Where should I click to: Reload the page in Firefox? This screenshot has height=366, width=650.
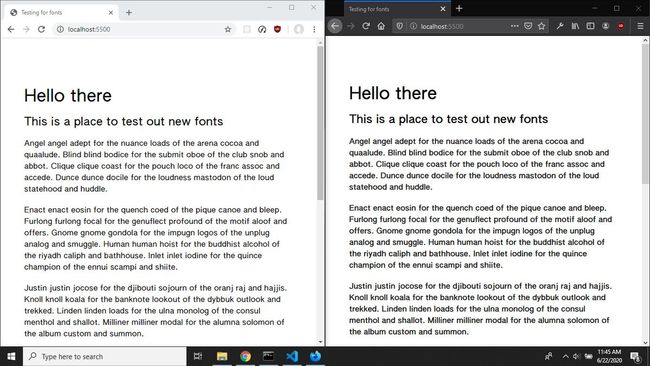click(366, 26)
